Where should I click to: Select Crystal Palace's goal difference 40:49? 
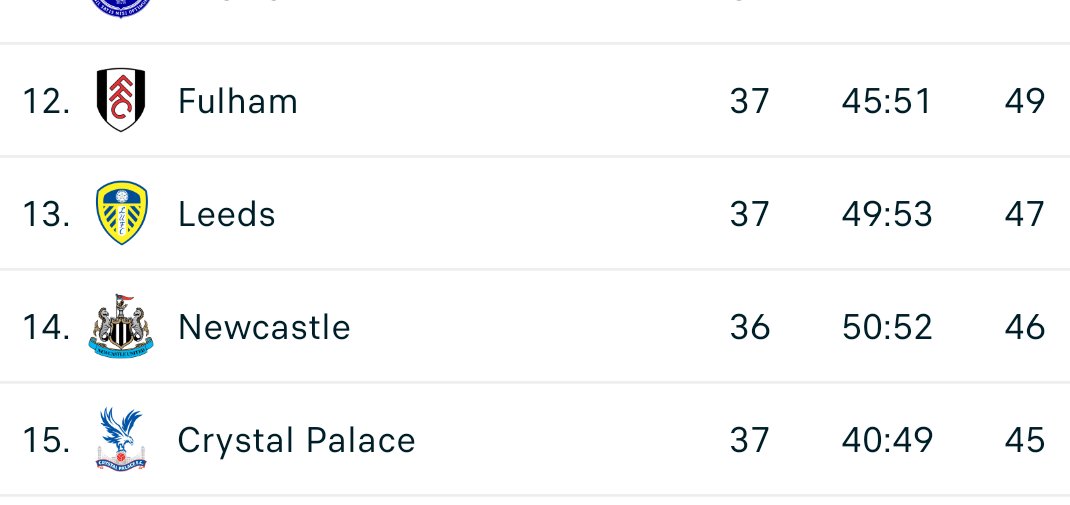click(887, 440)
